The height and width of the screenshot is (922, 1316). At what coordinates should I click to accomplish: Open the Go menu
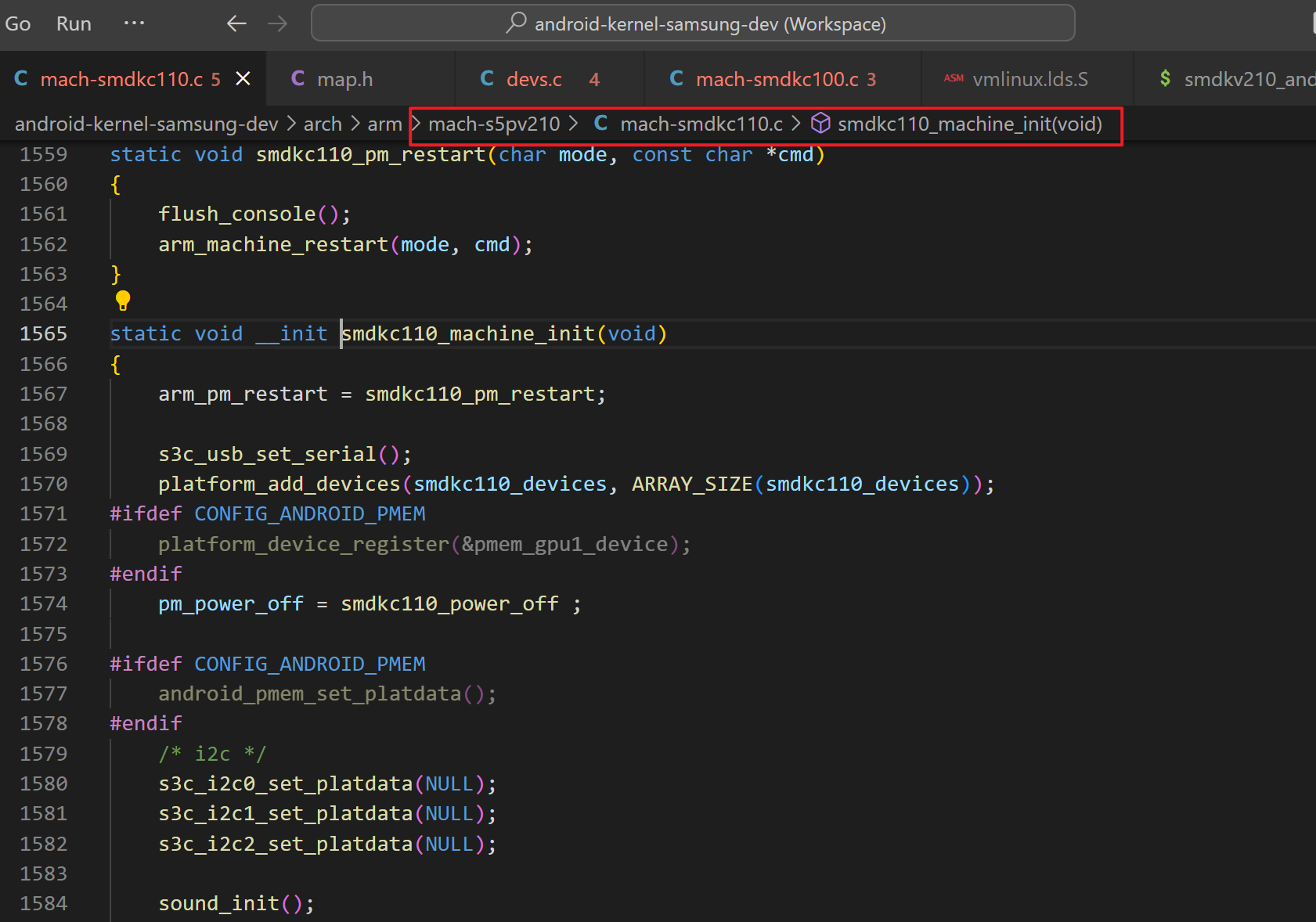(x=17, y=23)
